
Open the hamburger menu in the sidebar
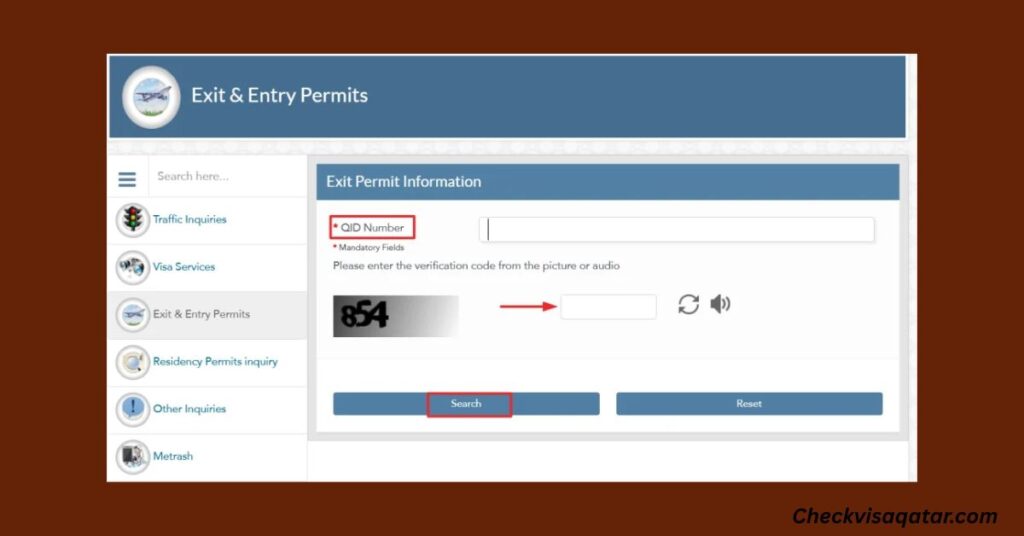pos(127,179)
